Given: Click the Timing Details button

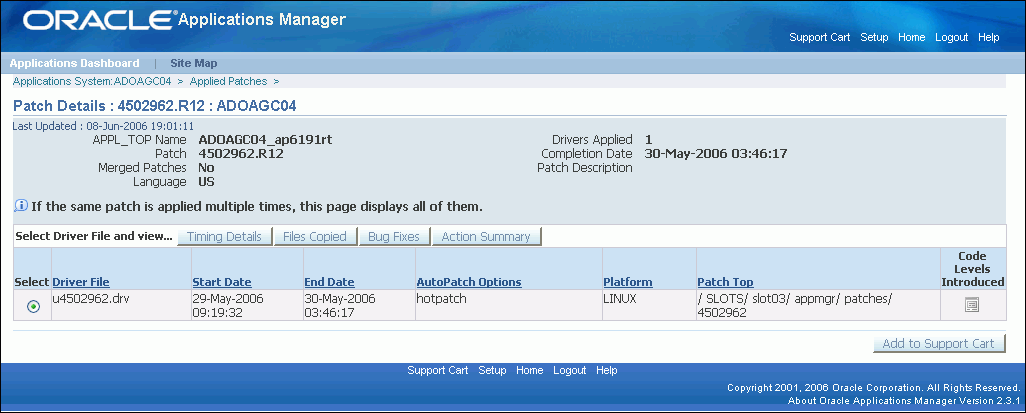Looking at the screenshot, I should pos(224,236).
